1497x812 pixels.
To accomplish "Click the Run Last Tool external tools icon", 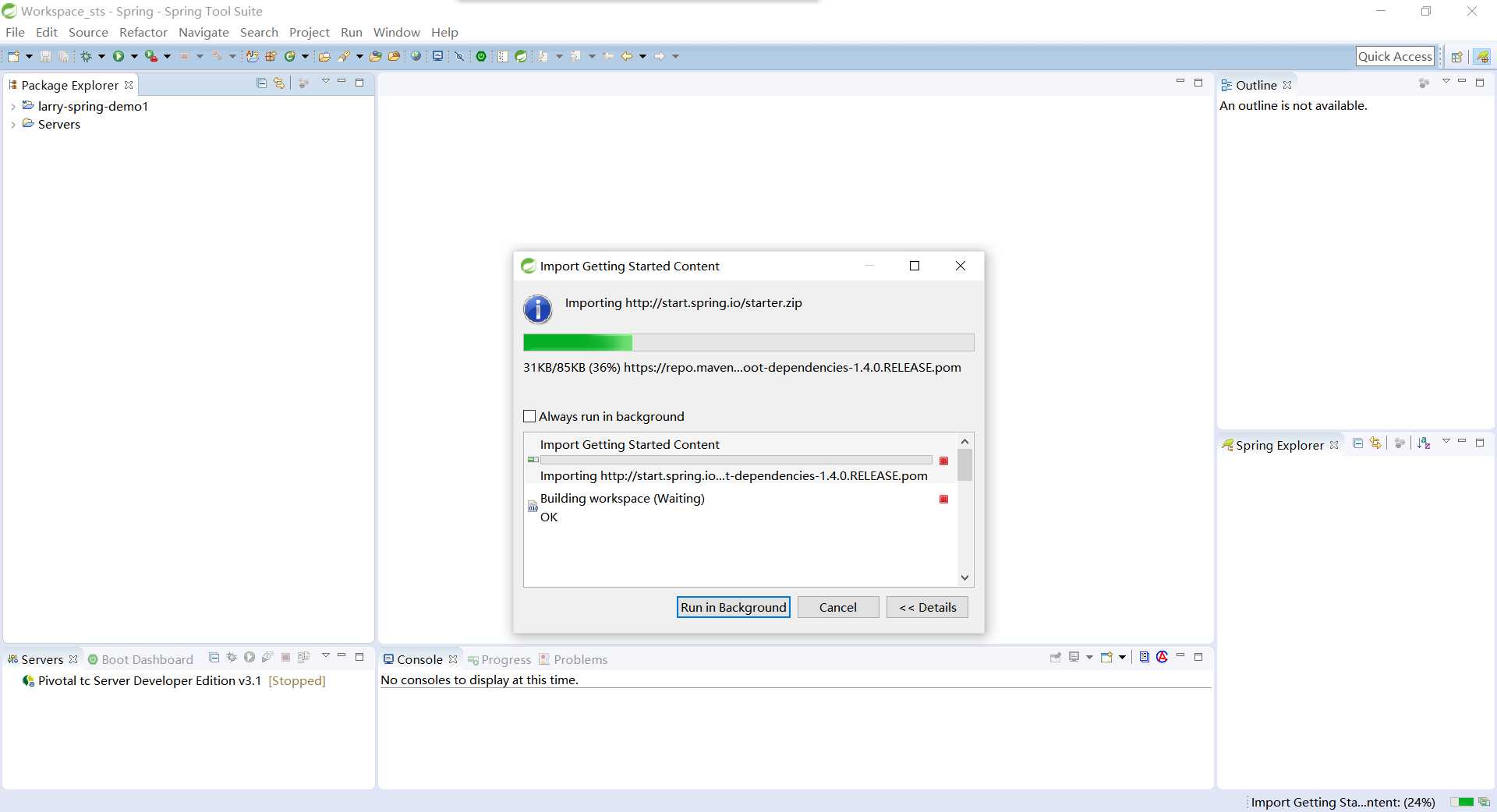I will [151, 56].
